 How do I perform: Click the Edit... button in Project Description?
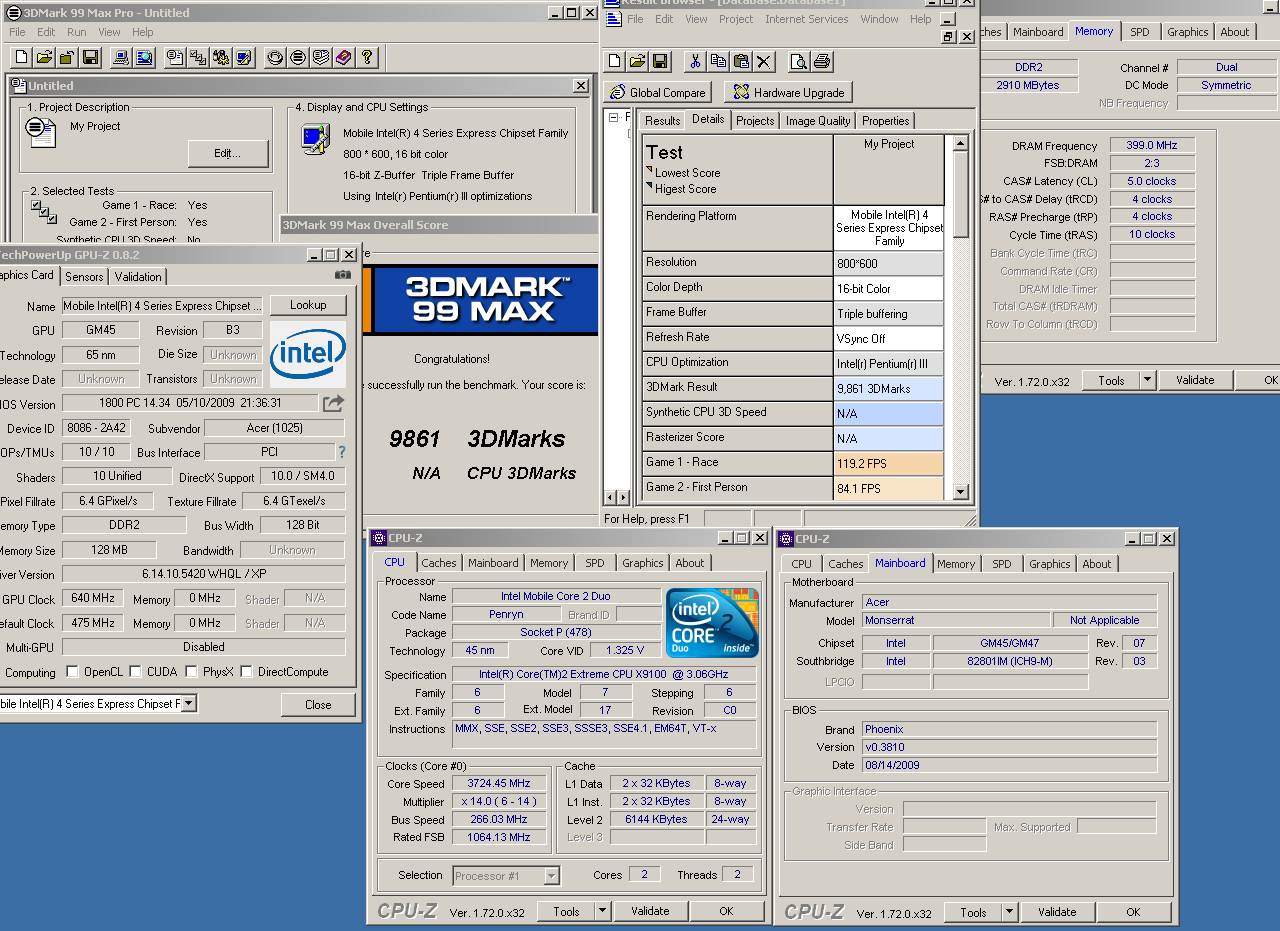click(228, 153)
